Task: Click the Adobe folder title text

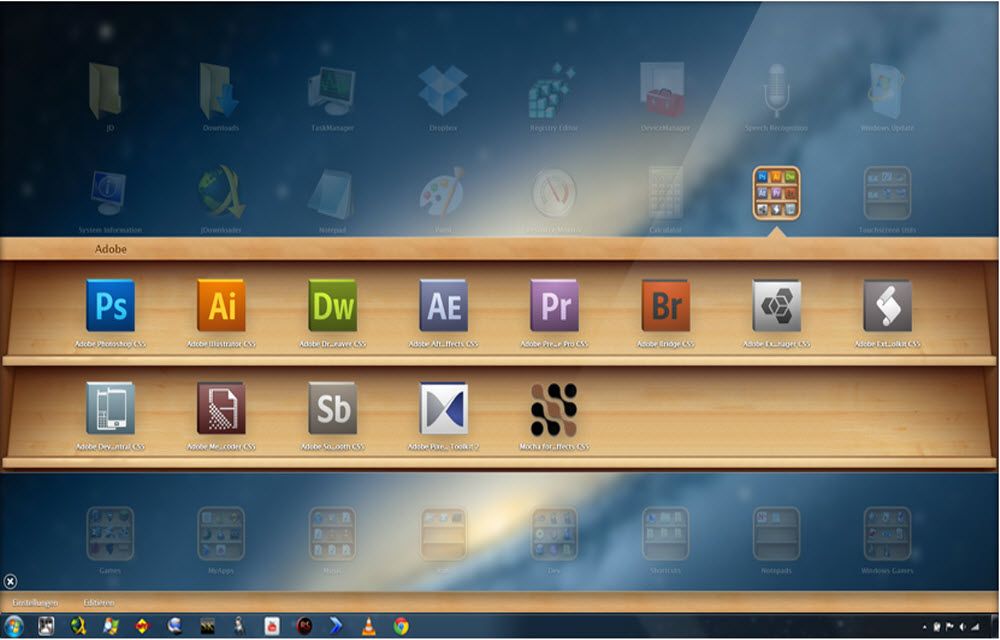Action: click(110, 249)
